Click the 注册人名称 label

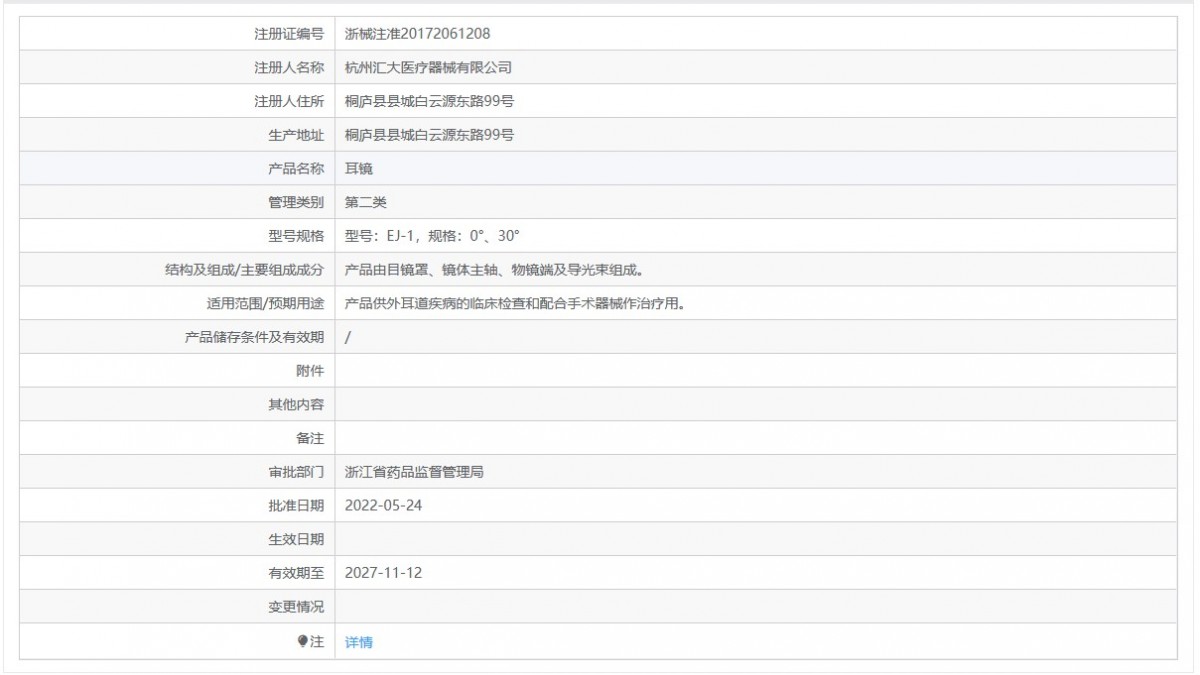click(289, 68)
